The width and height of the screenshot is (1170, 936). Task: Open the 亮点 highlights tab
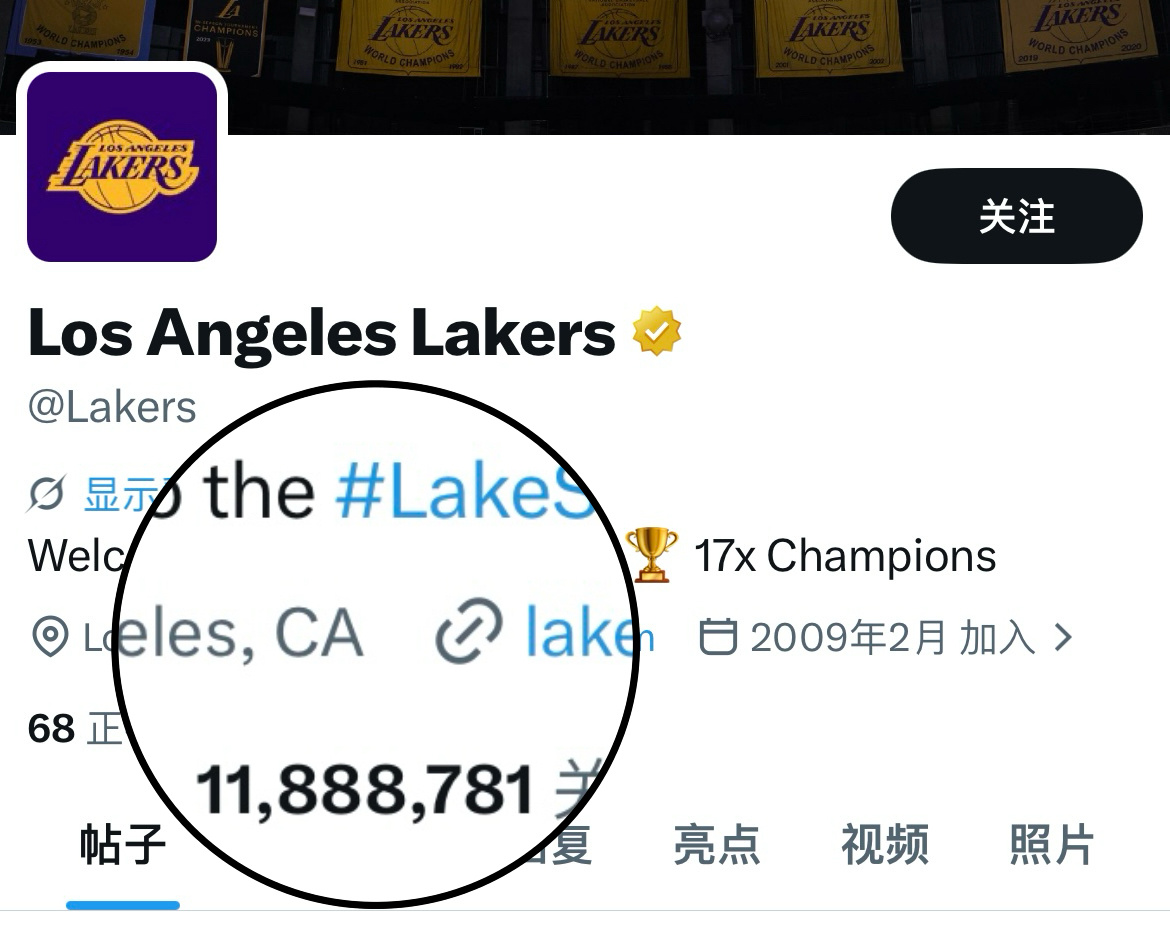pos(716,844)
